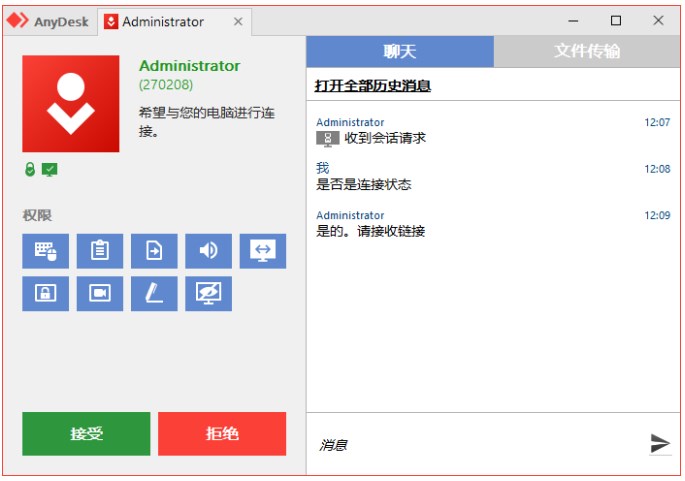Accept the connection with 接受 button
This screenshot has height=481, width=685.
coord(86,433)
